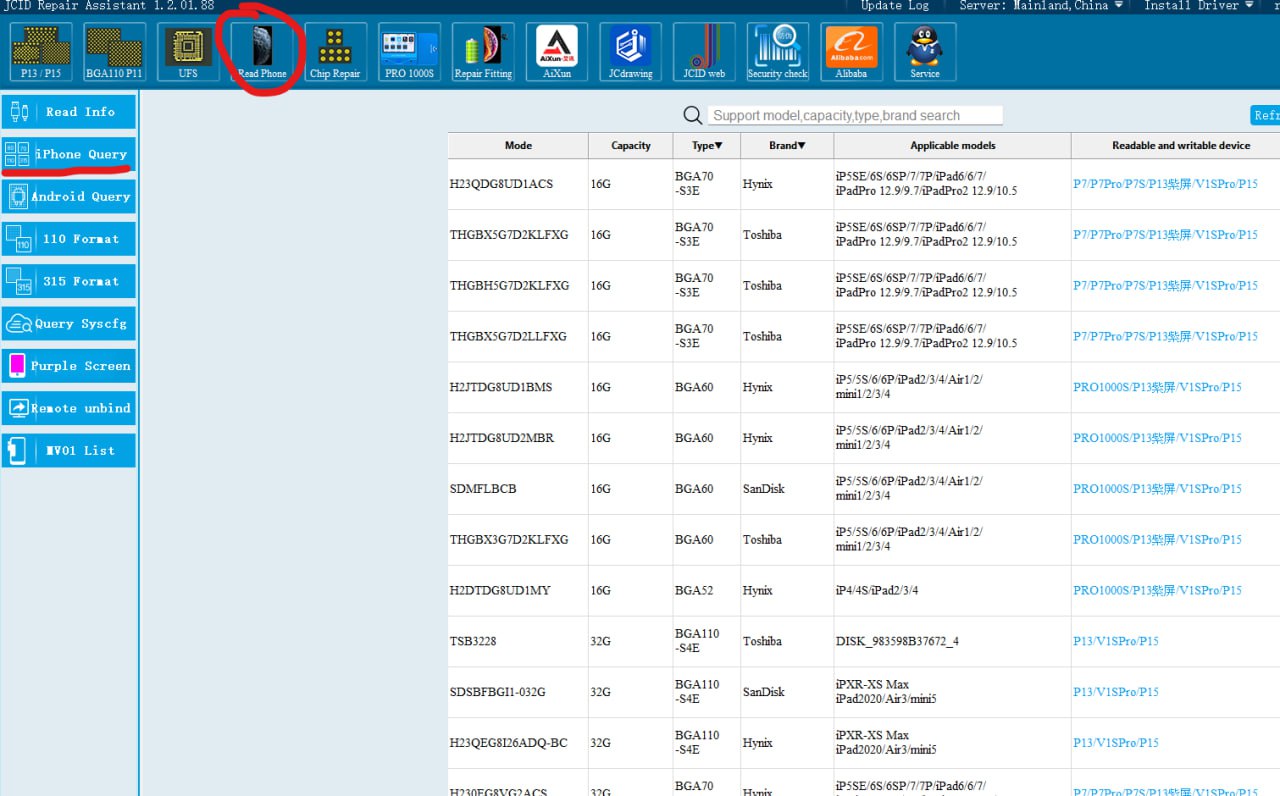Viewport: 1280px width, 796px height.
Task: Select the UFS chip tool
Action: click(188, 52)
